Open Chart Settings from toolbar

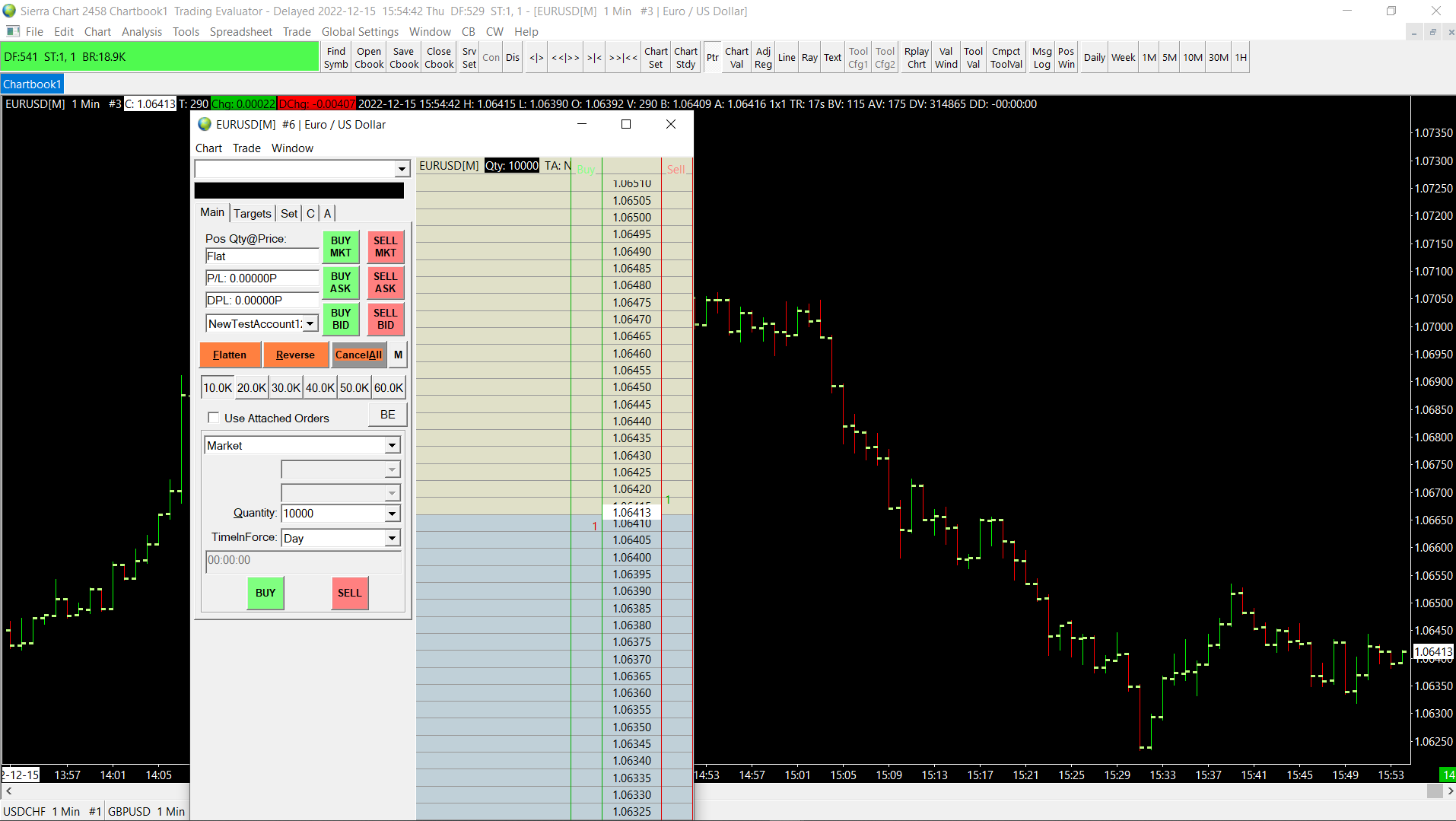coord(656,58)
